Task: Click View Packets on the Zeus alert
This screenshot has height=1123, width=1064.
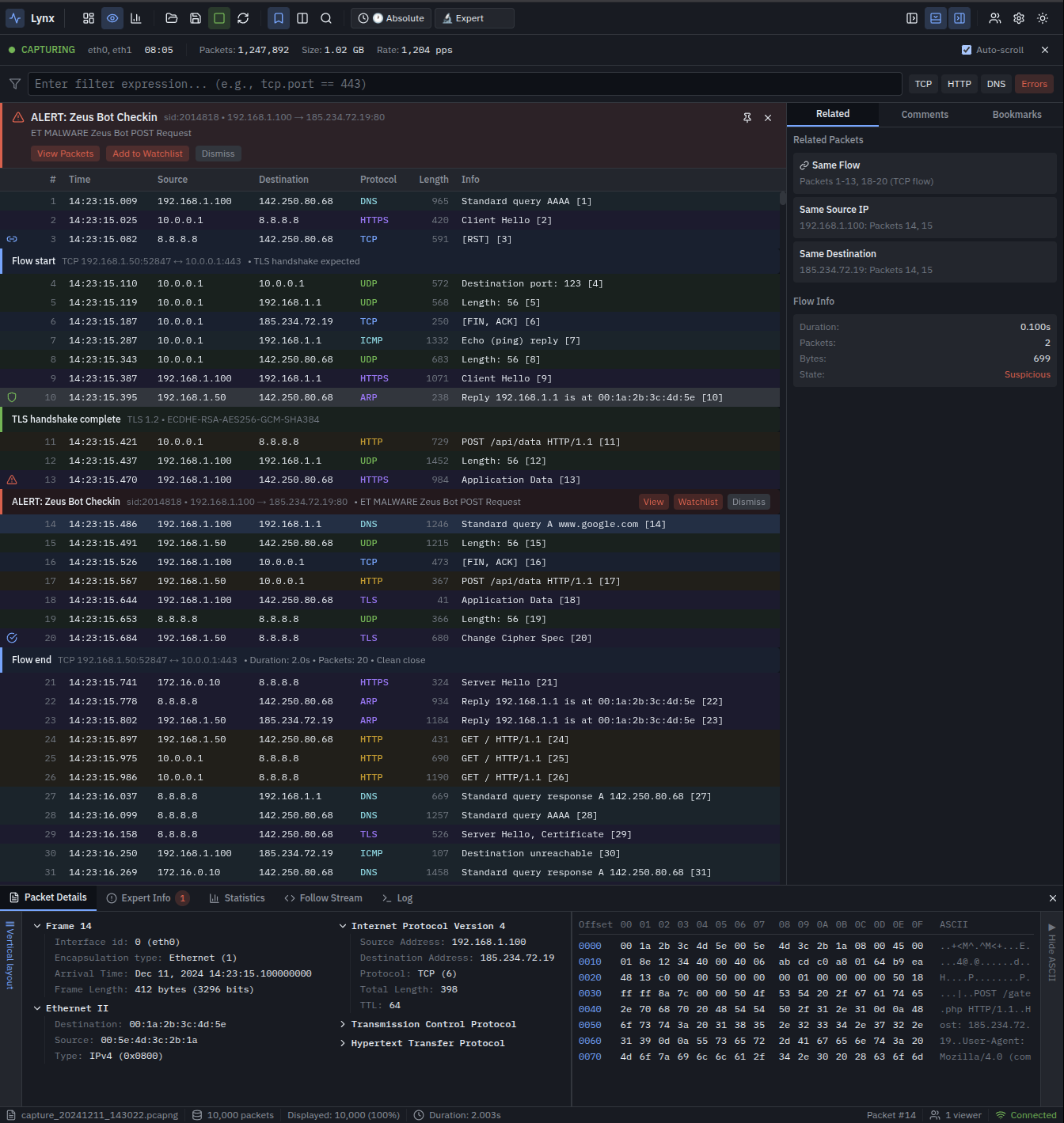Action: click(65, 153)
